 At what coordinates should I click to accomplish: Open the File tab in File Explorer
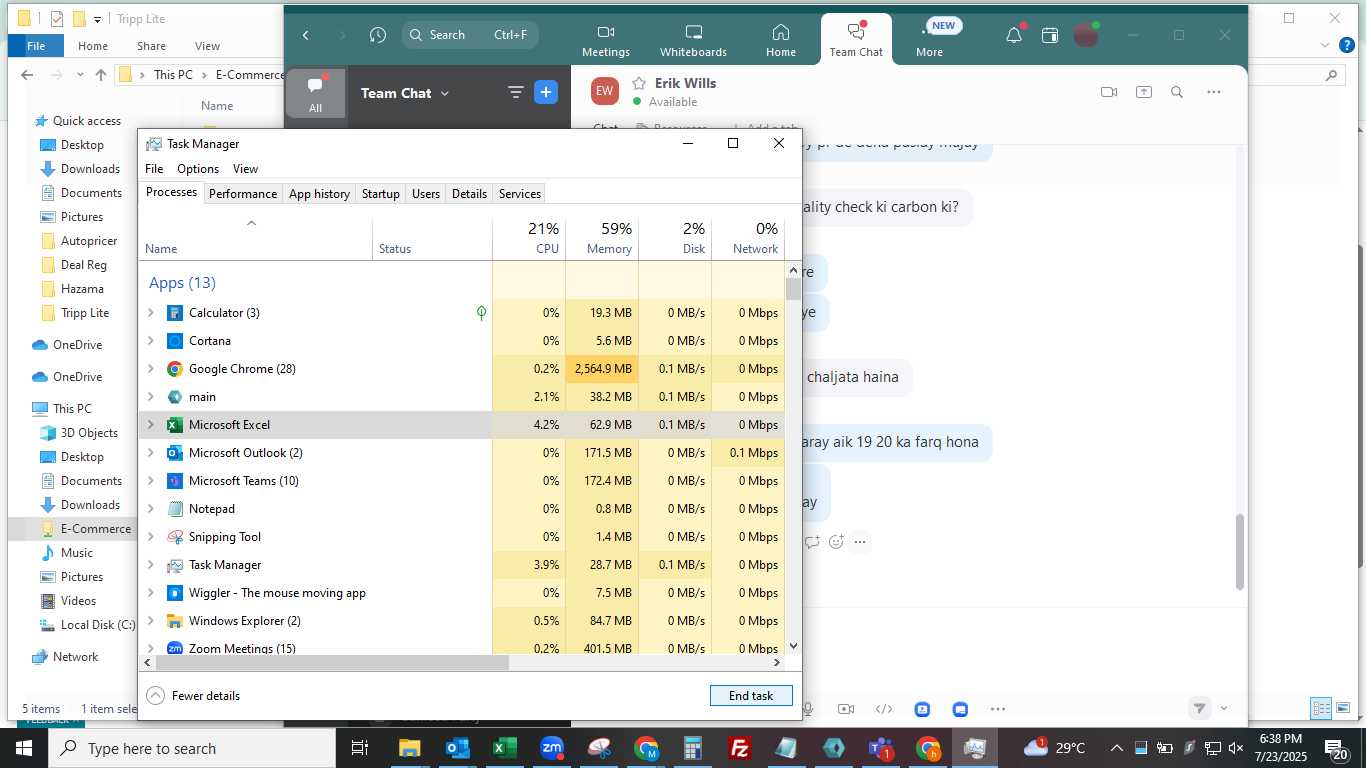tap(36, 46)
